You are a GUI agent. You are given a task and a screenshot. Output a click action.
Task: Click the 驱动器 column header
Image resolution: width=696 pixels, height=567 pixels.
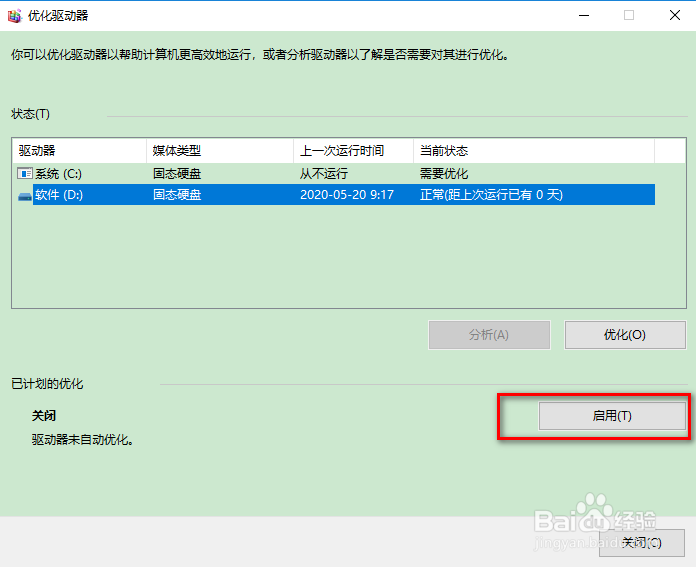[x=80, y=151]
